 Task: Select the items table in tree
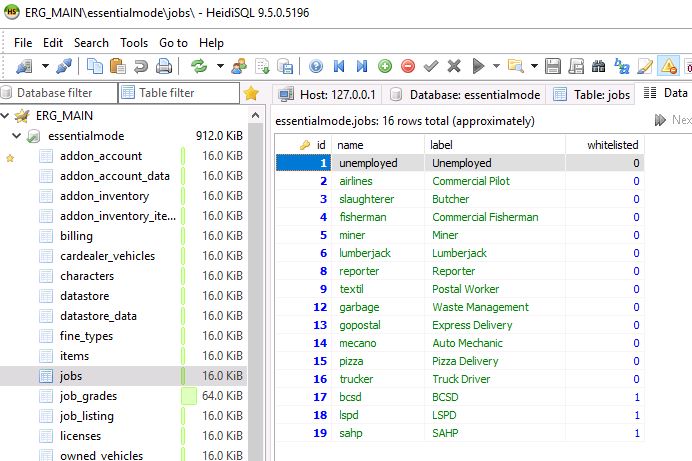[74, 356]
